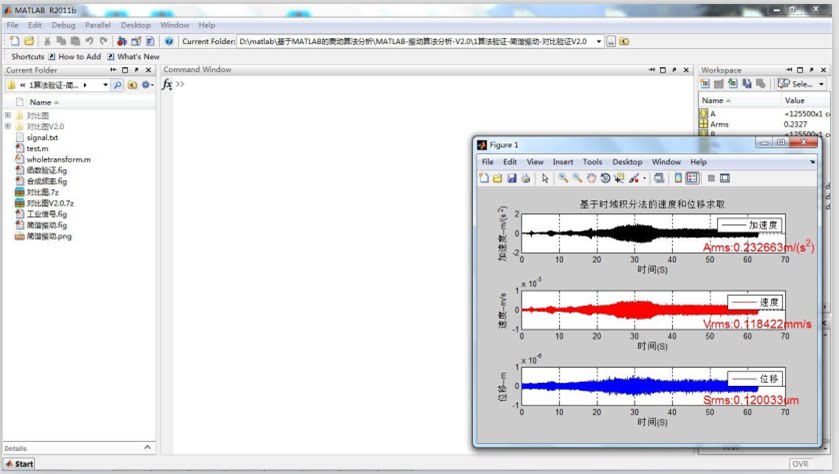
Task: Save workspace variables icon
Action: [x=746, y=83]
